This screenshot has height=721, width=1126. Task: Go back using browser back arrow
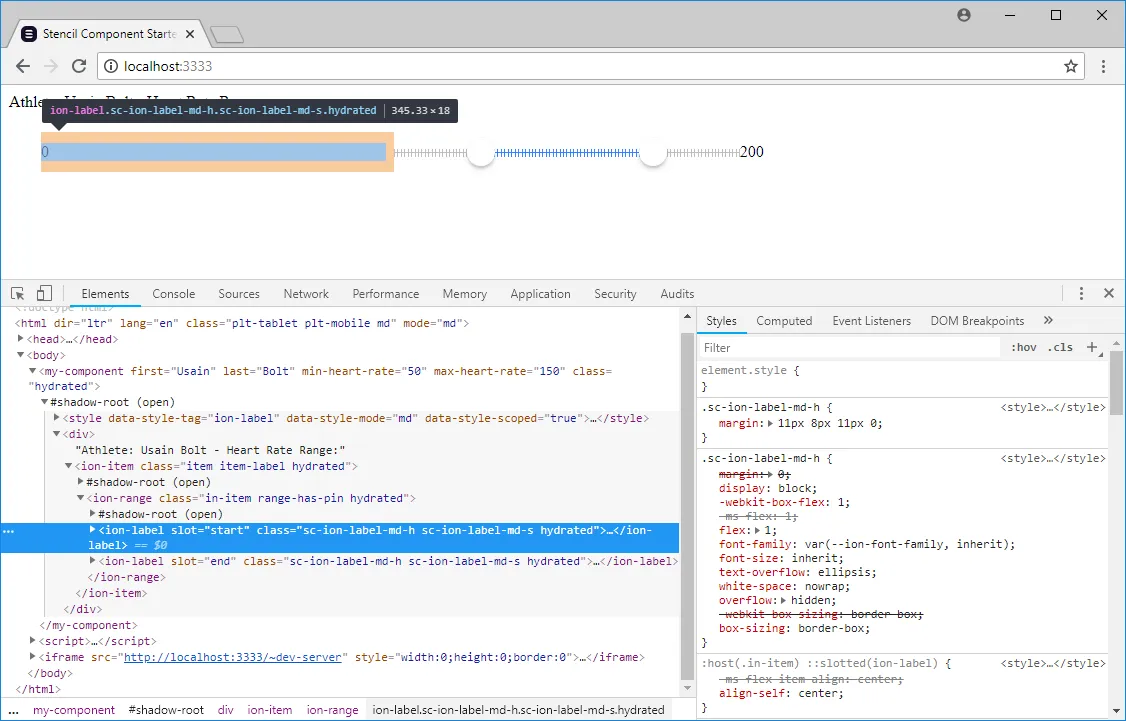(23, 66)
